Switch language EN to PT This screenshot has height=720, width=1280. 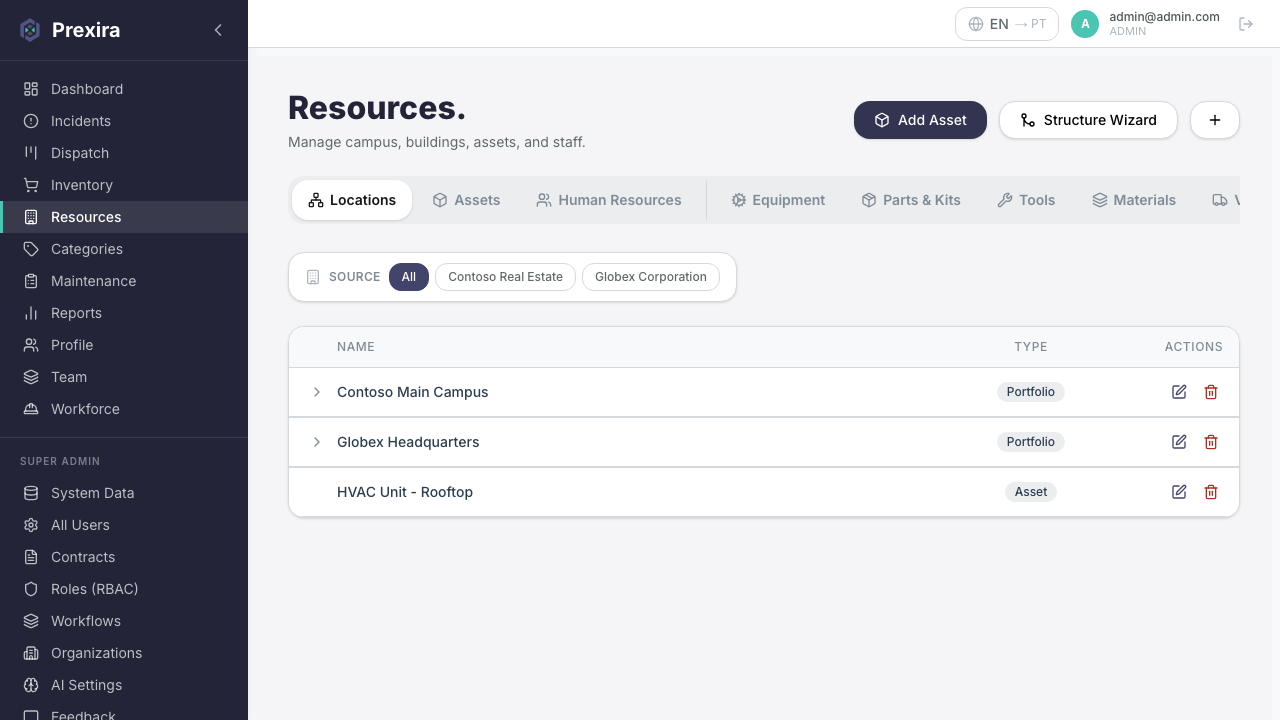[x=1007, y=24]
